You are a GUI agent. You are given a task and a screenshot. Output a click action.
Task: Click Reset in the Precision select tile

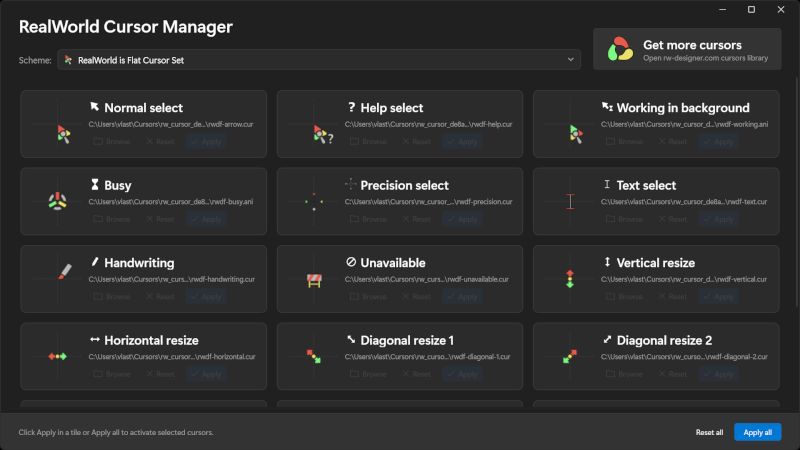(416, 219)
